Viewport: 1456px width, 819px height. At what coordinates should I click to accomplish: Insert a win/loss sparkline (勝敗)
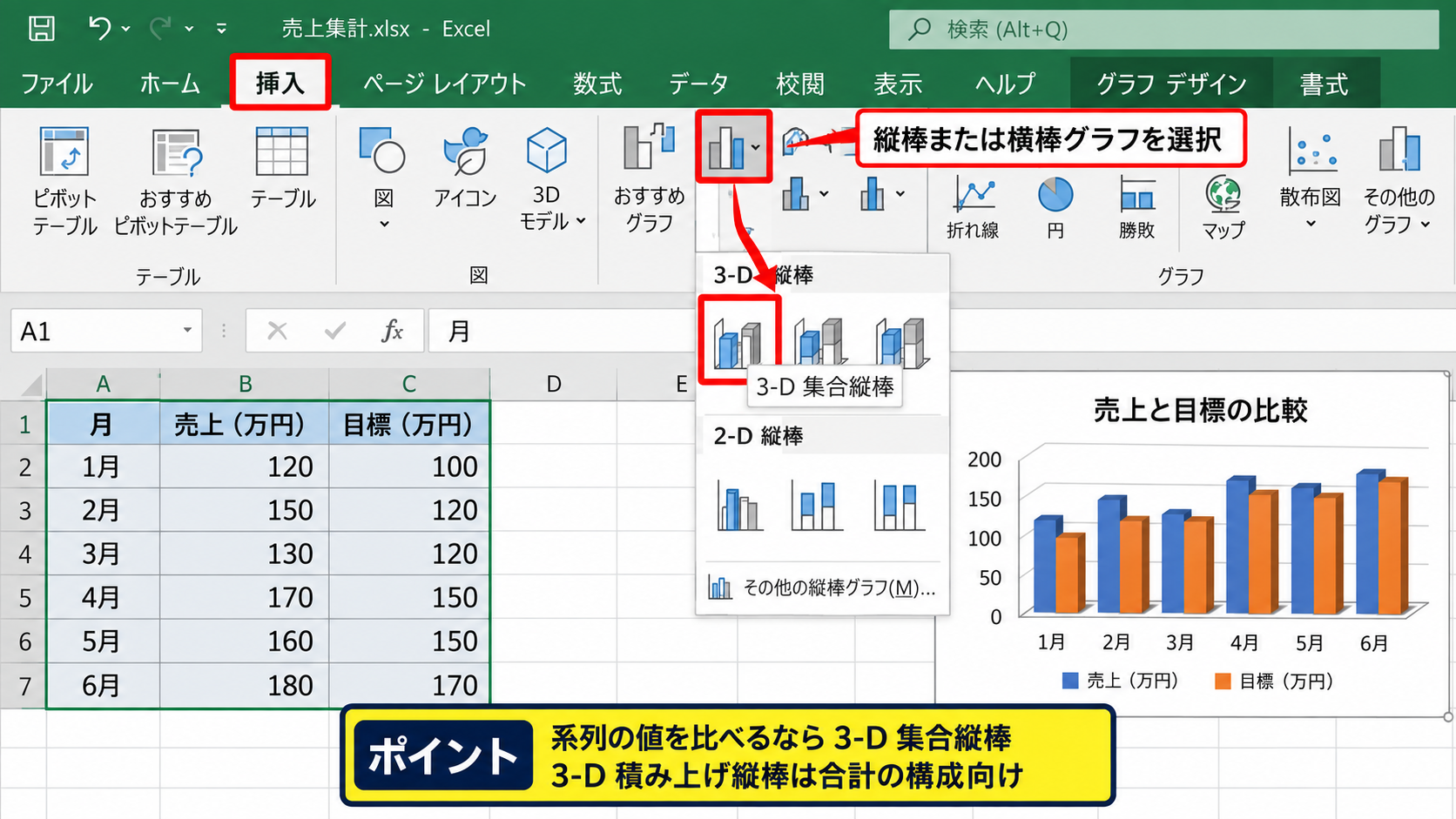point(1136,207)
